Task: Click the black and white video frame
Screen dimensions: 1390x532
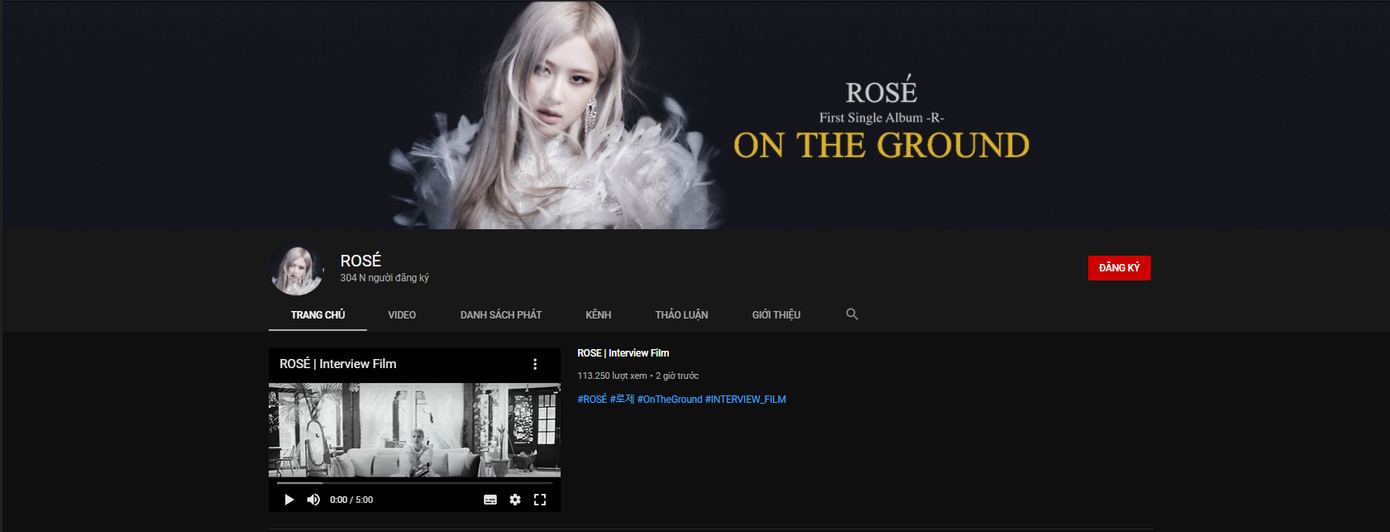Action: pyautogui.click(x=414, y=430)
